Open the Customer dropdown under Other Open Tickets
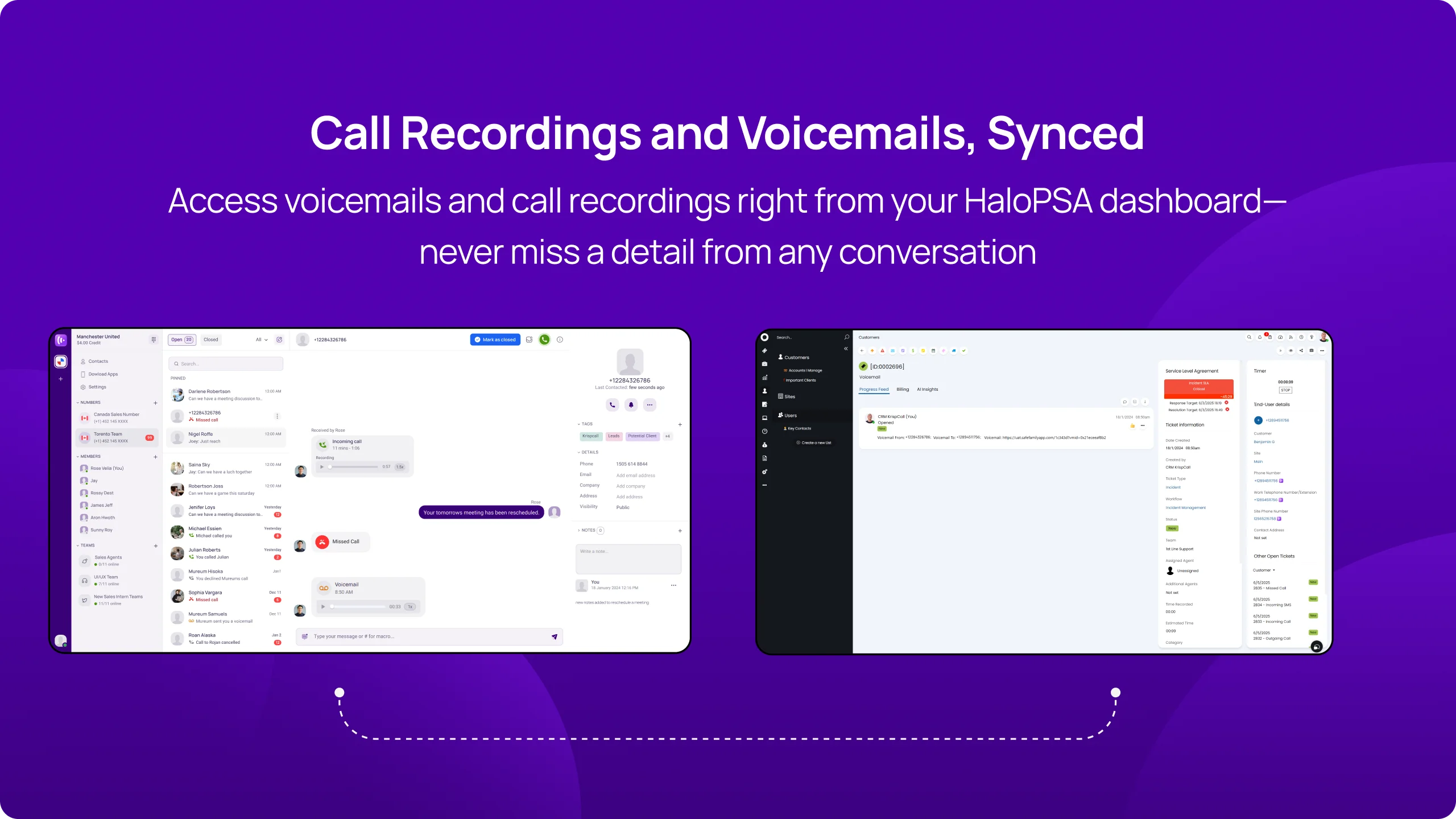 1264,570
